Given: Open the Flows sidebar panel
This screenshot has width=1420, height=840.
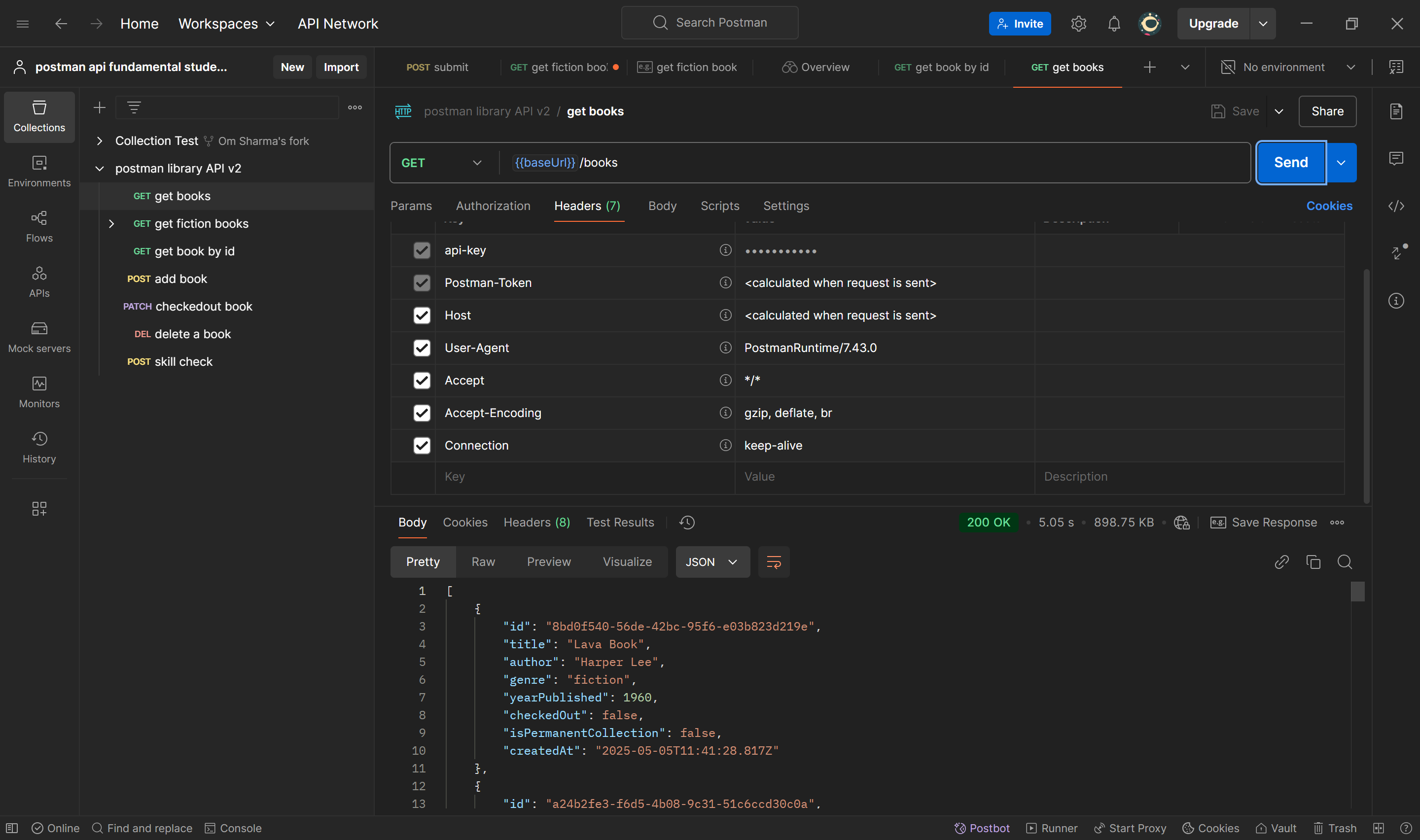Looking at the screenshot, I should tap(39, 226).
